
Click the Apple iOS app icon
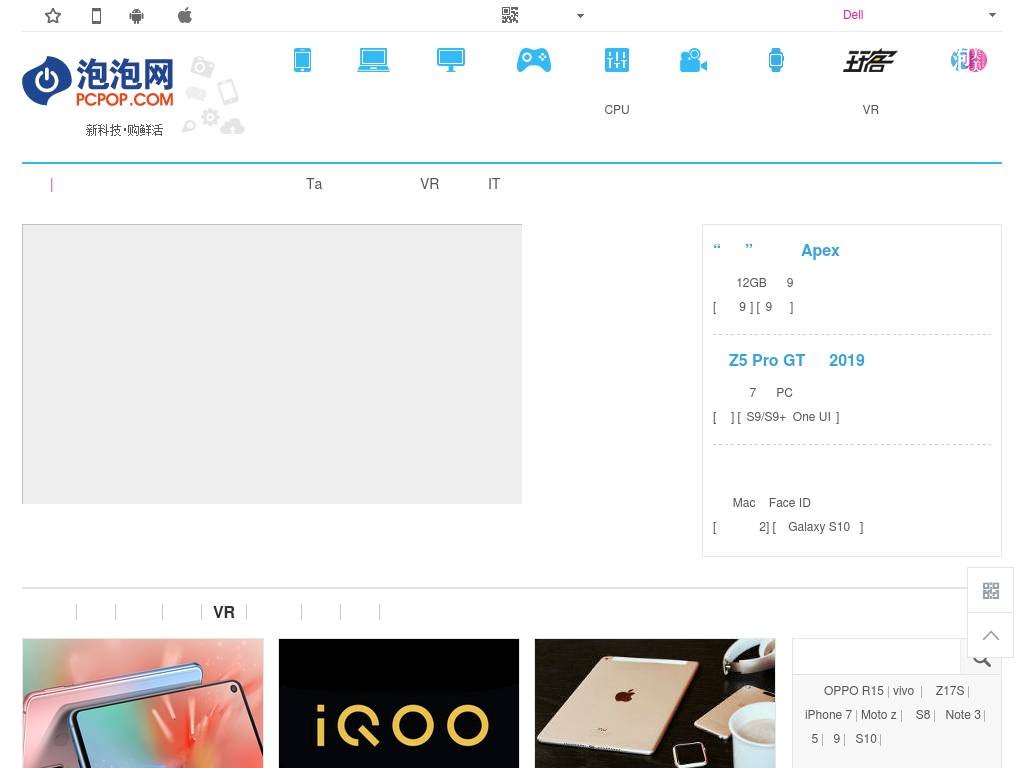coord(185,15)
